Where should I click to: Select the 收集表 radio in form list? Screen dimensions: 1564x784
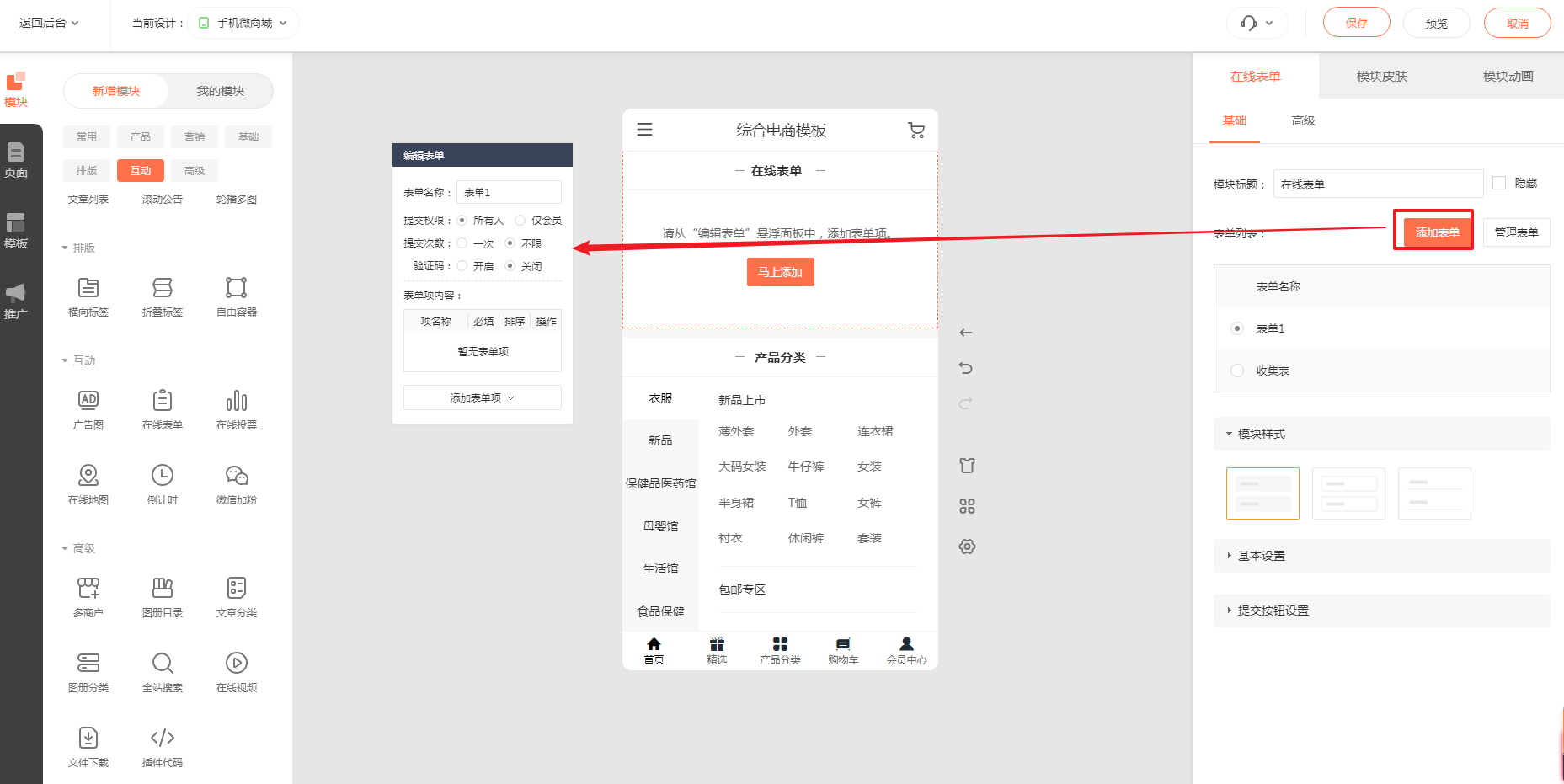1237,371
